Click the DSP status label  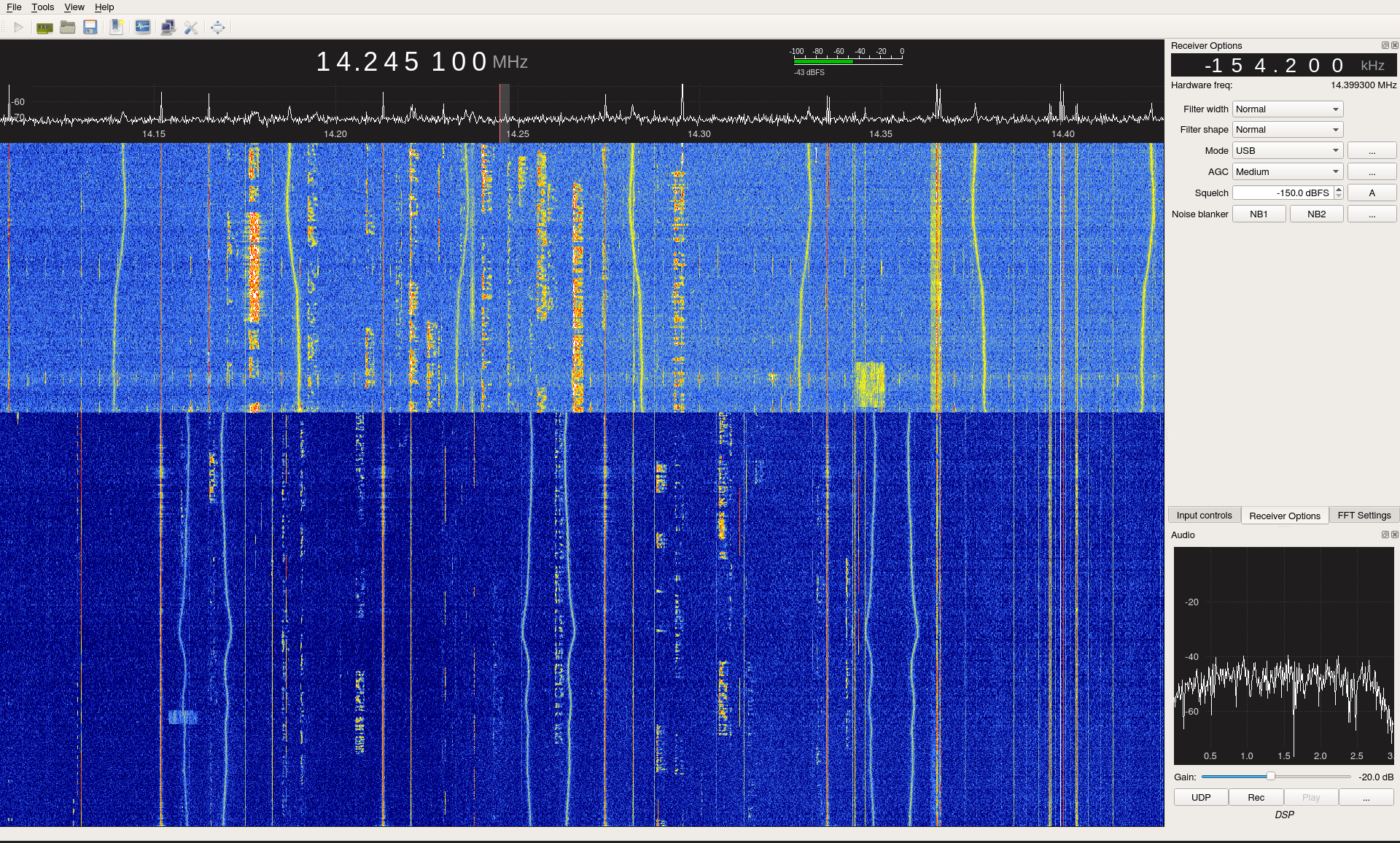(x=1284, y=815)
